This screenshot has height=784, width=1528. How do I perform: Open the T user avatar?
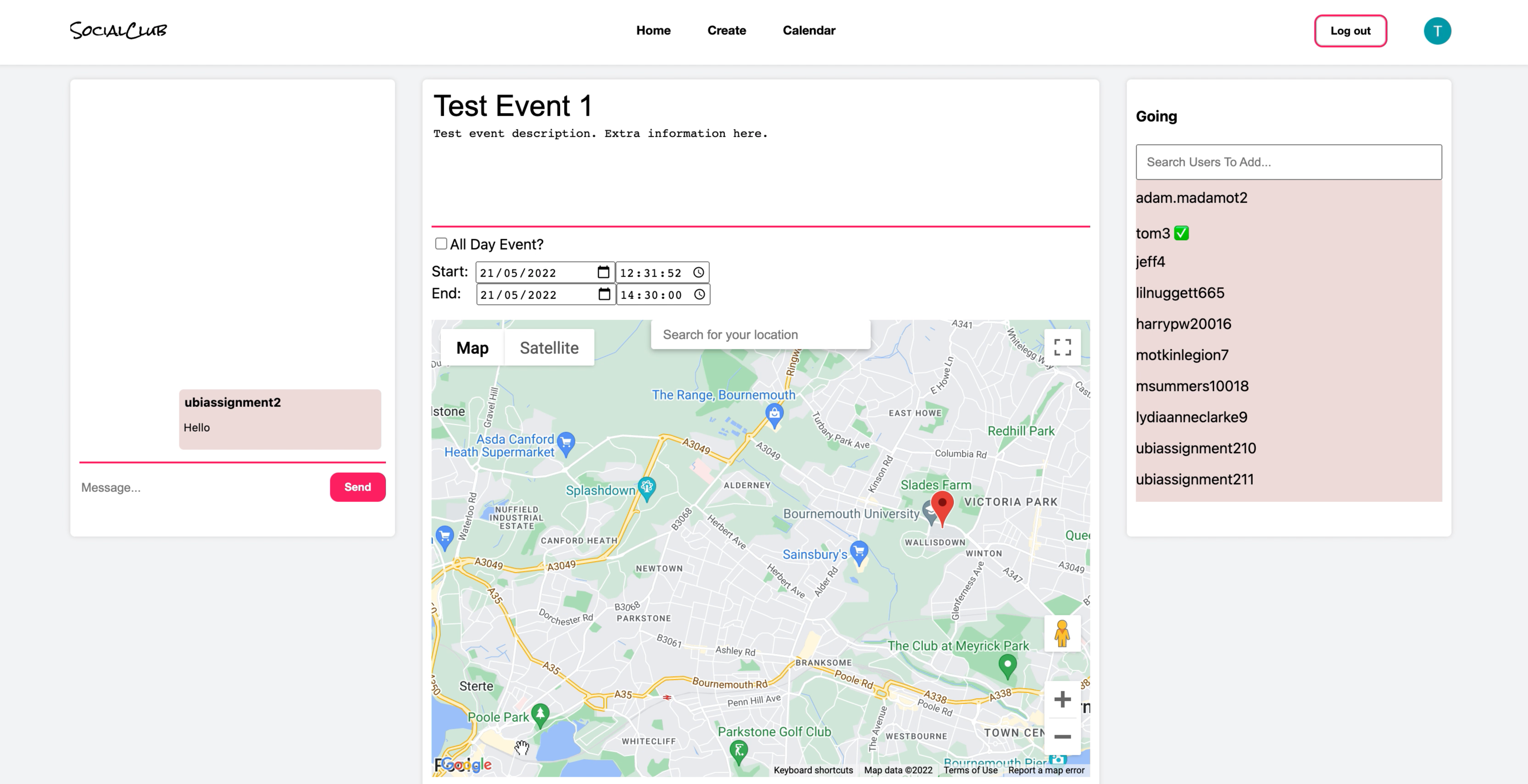(x=1437, y=31)
